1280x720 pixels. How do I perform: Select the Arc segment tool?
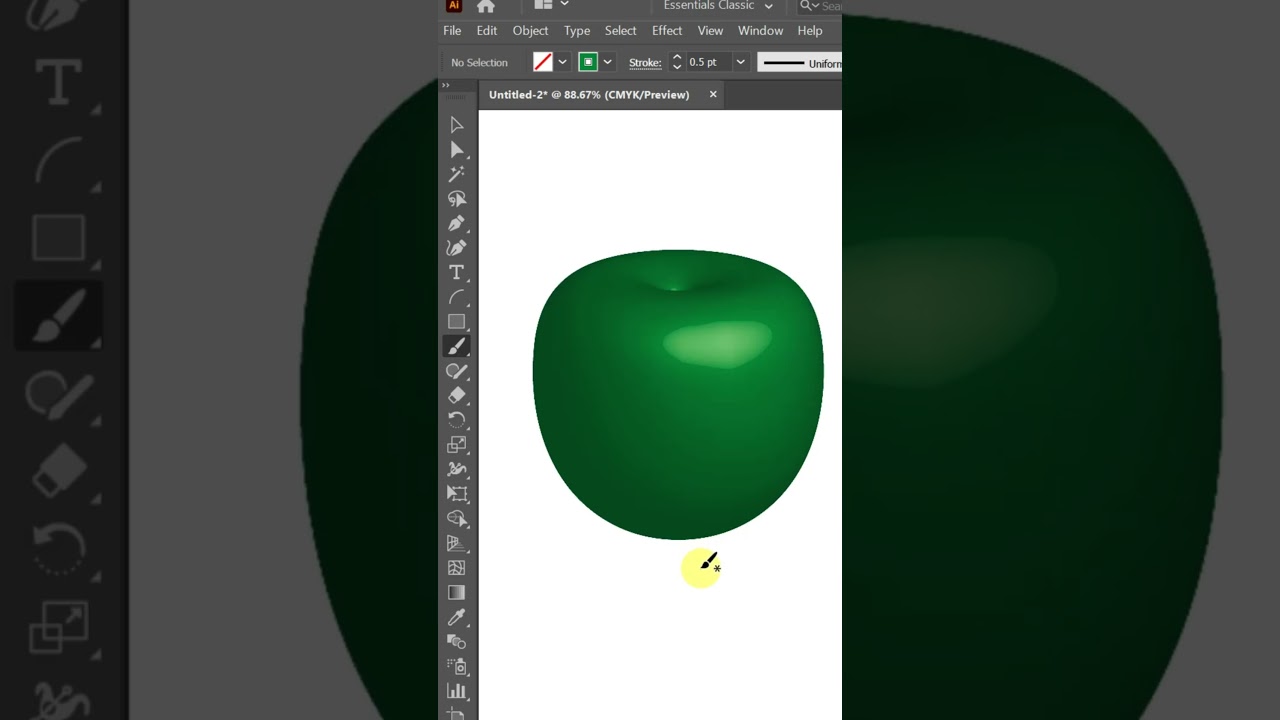[456, 297]
